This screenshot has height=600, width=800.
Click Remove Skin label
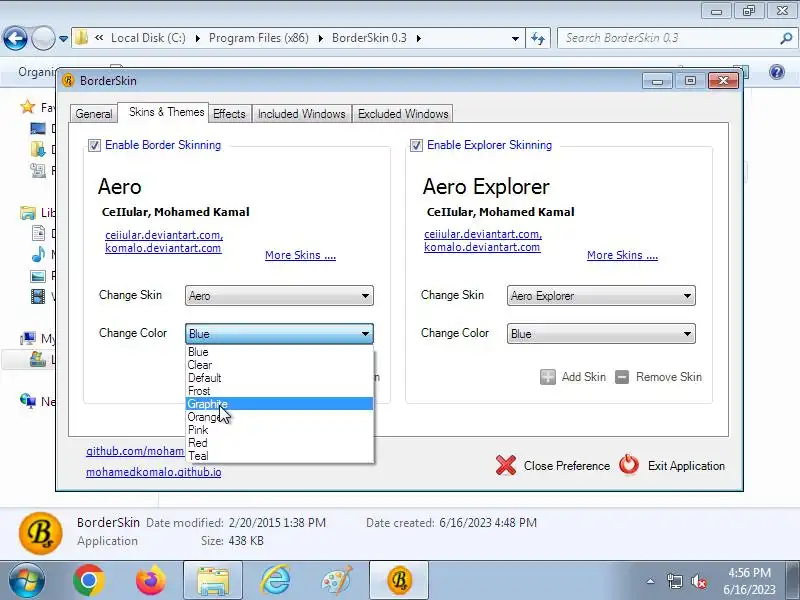[669, 377]
